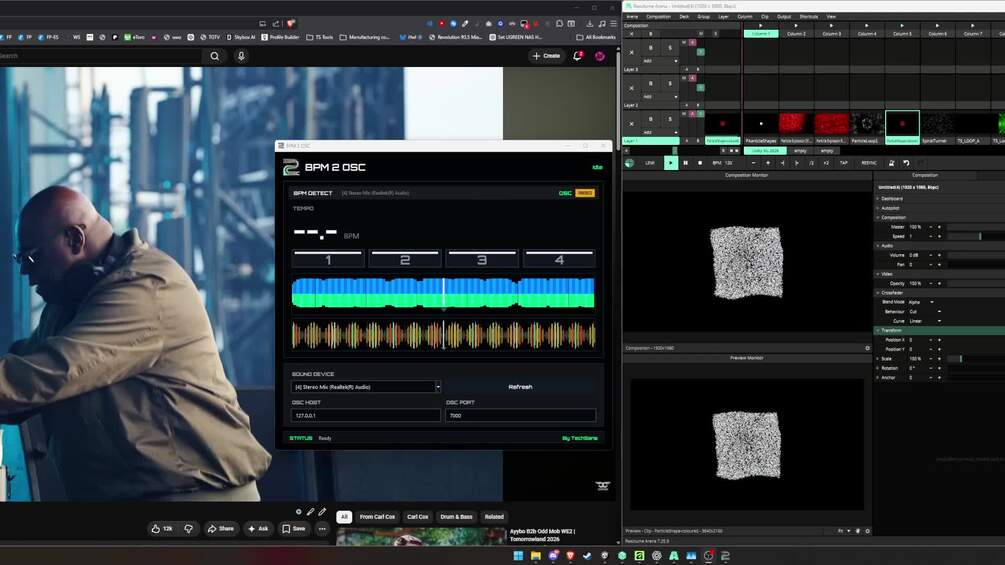Select the SpiralTunnel clip thumbnail
The image size is (1005, 565).
pos(937,124)
